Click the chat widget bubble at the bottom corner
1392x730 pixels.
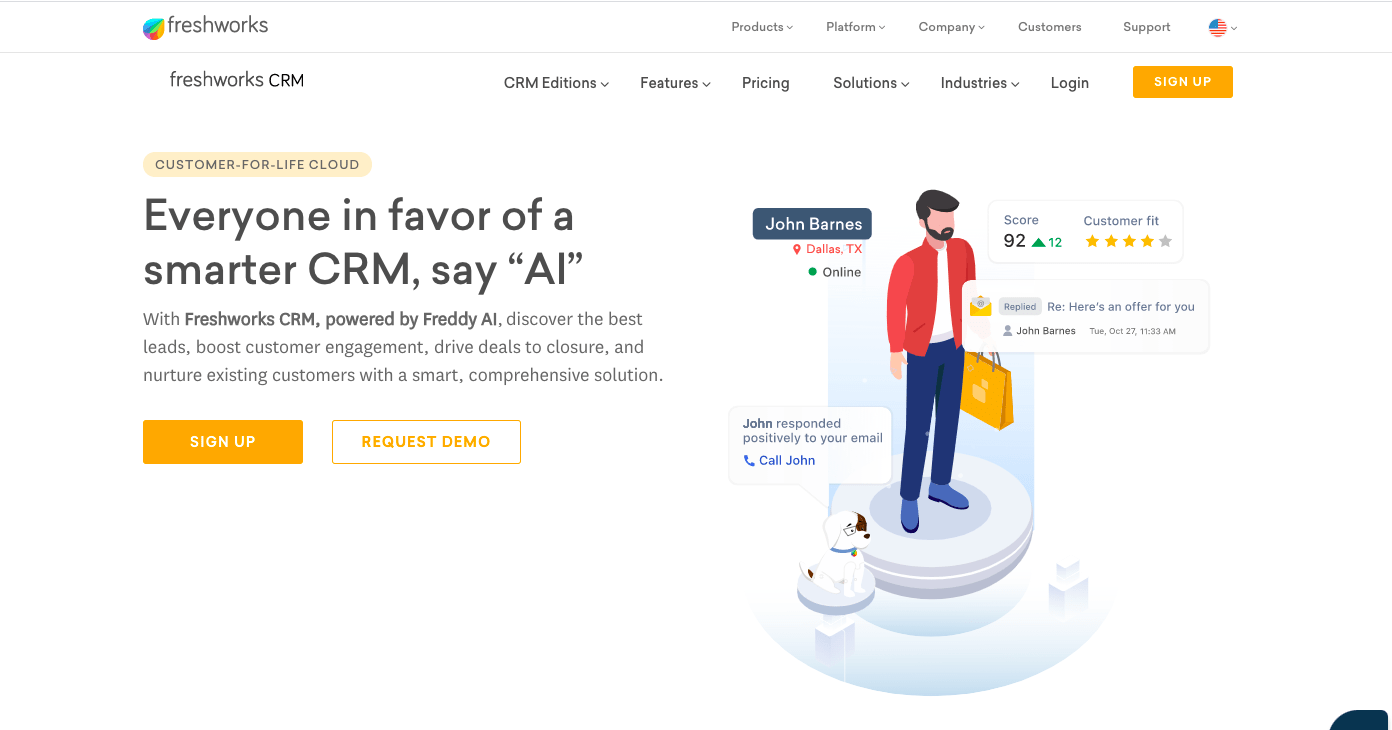[1362, 720]
